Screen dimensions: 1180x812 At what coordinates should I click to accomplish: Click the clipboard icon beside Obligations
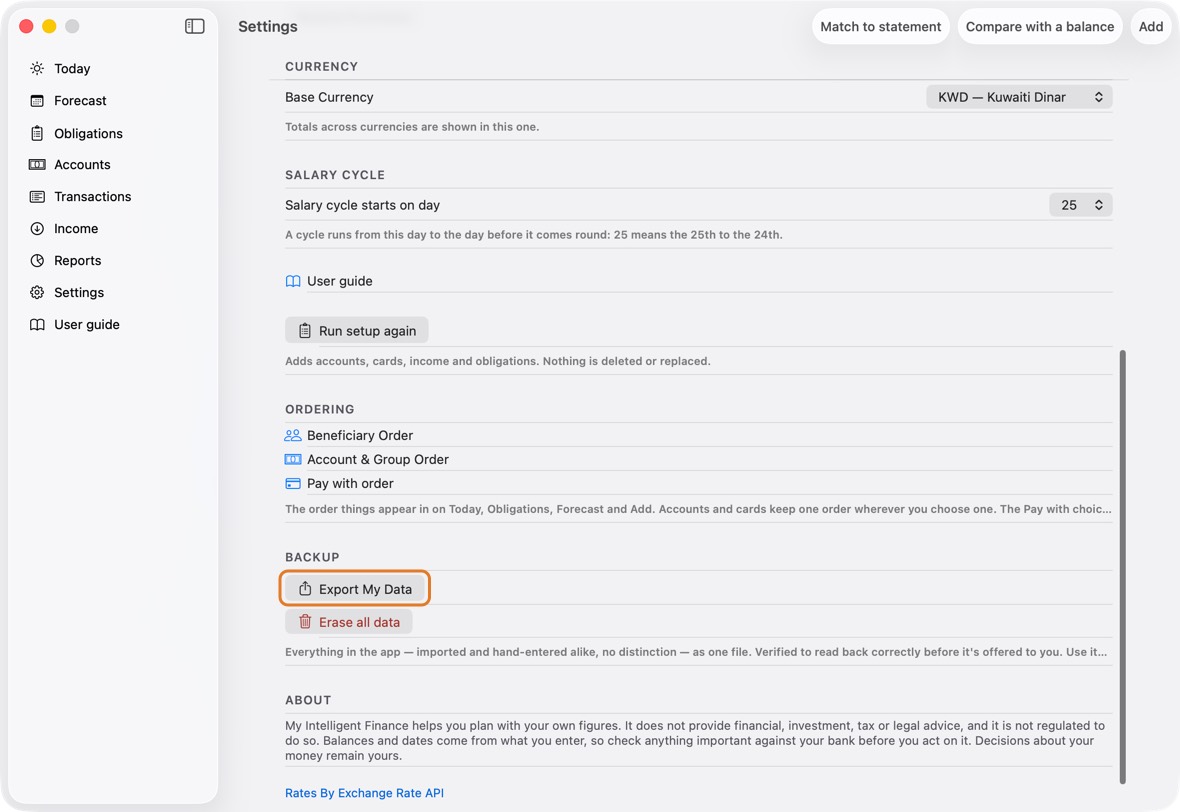[x=37, y=133]
